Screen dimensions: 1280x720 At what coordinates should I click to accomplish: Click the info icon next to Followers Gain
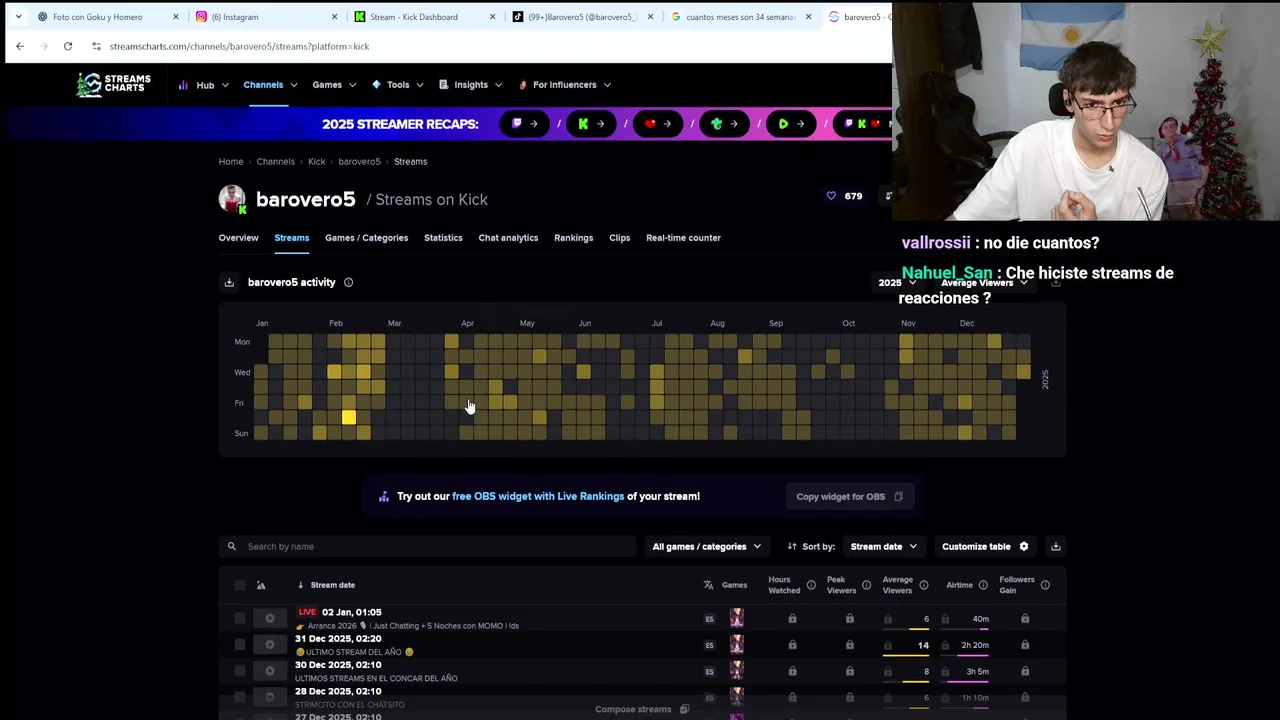pyautogui.click(x=1045, y=585)
